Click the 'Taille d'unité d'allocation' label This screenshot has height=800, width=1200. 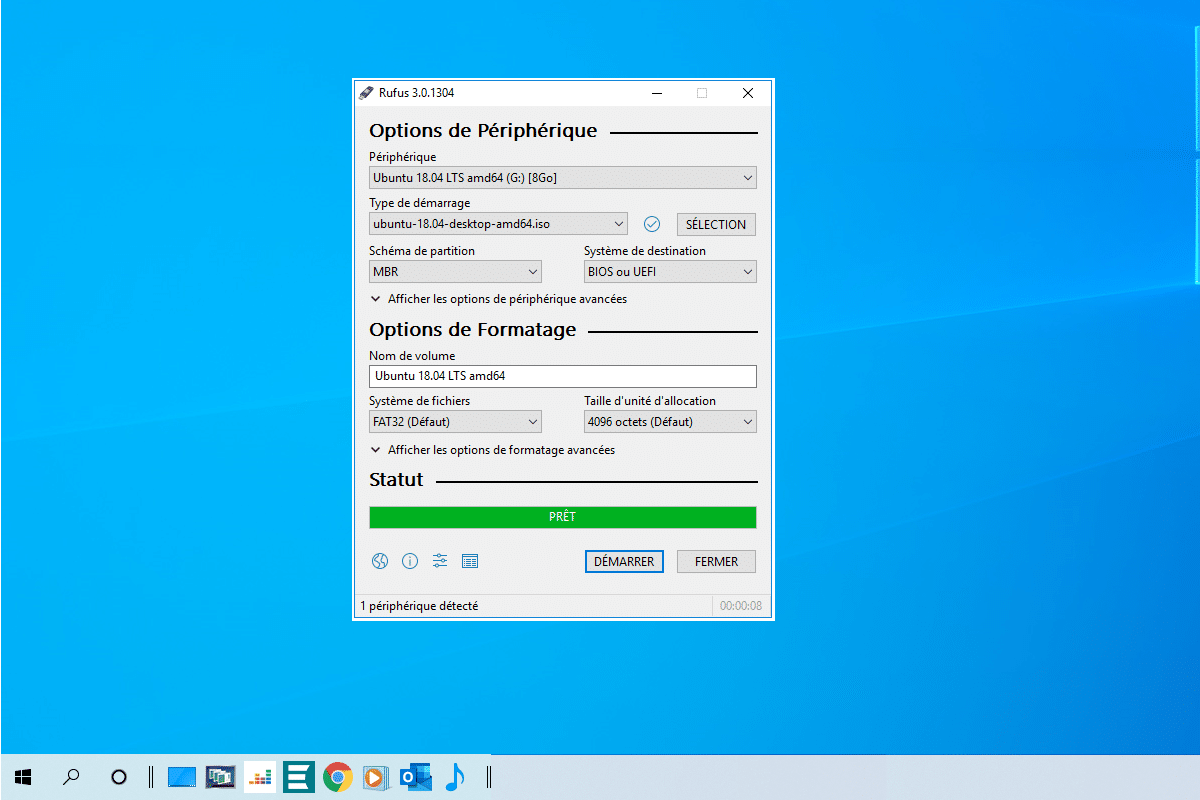pyautogui.click(x=650, y=401)
